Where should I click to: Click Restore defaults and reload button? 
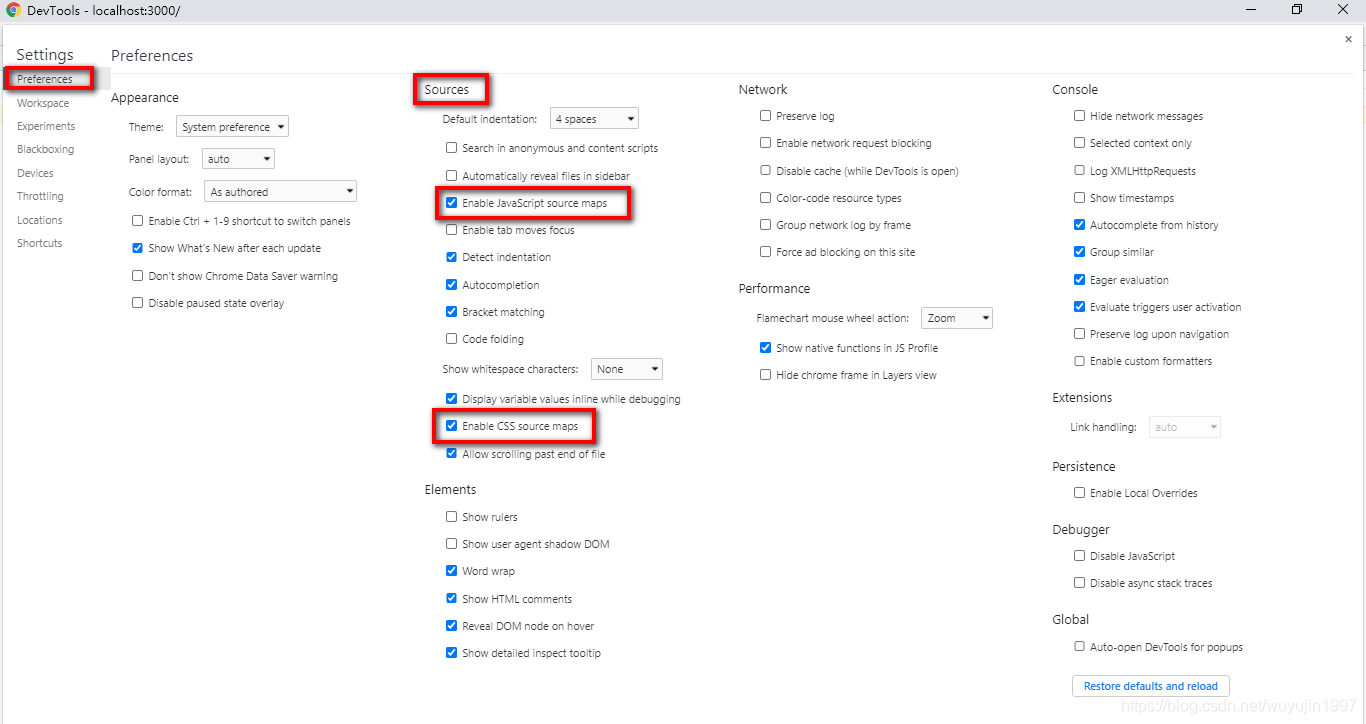pos(1150,686)
